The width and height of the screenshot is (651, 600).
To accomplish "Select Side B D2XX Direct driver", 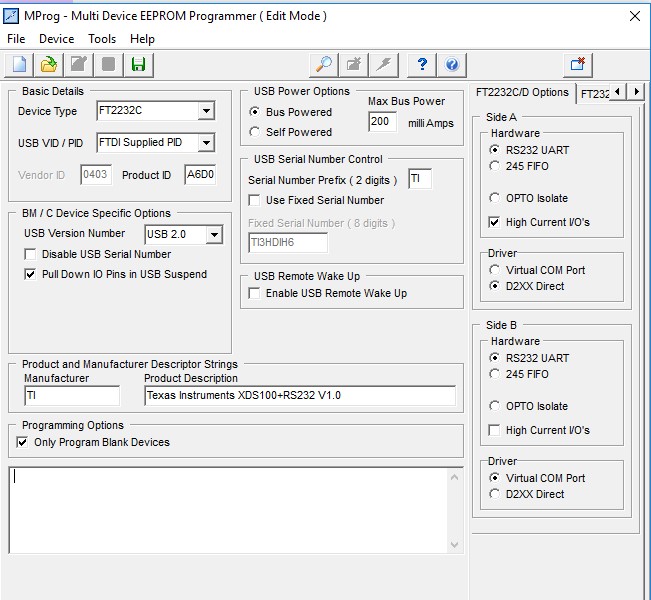I will coord(527,494).
